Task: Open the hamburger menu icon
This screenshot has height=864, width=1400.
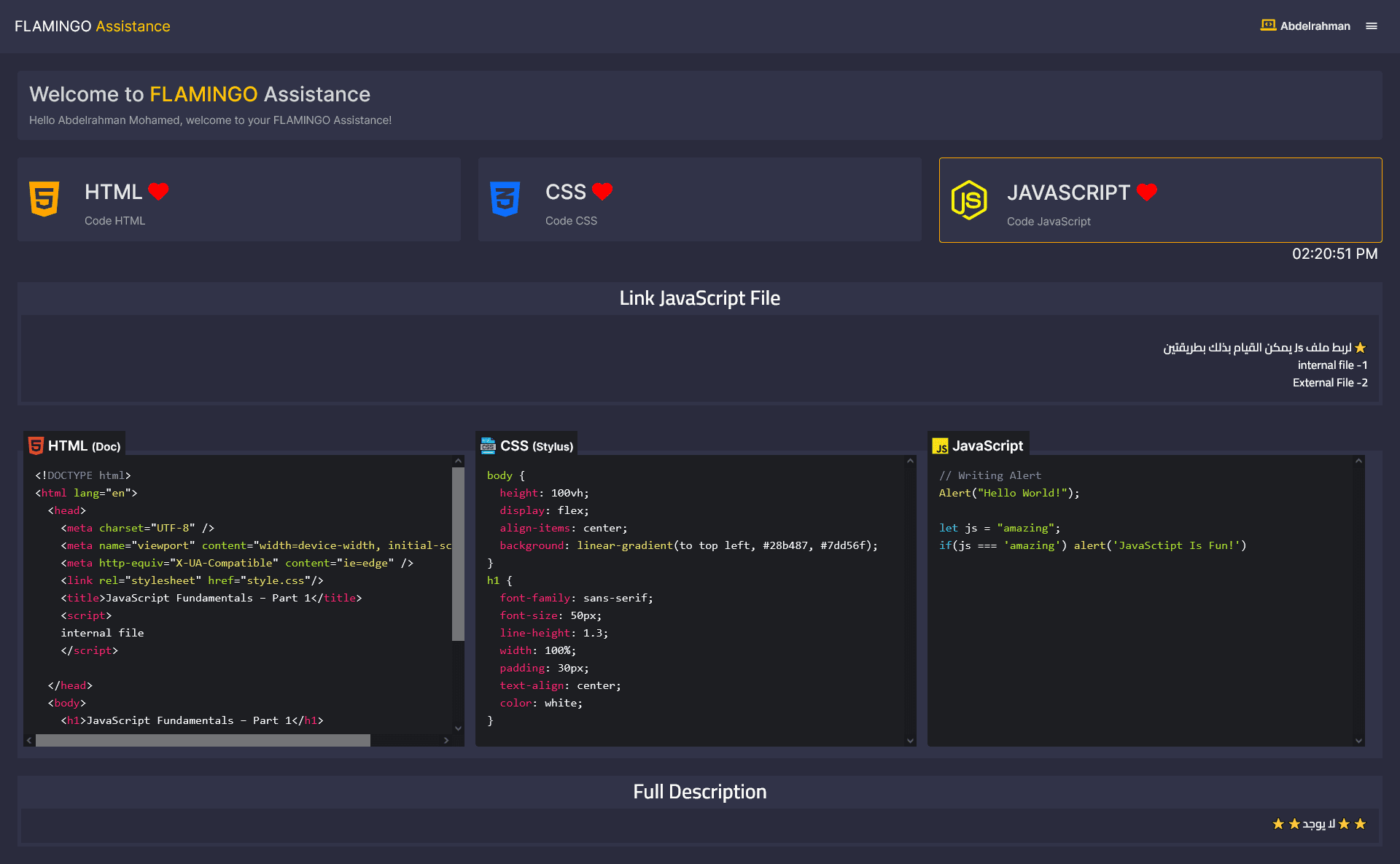Action: (x=1371, y=26)
